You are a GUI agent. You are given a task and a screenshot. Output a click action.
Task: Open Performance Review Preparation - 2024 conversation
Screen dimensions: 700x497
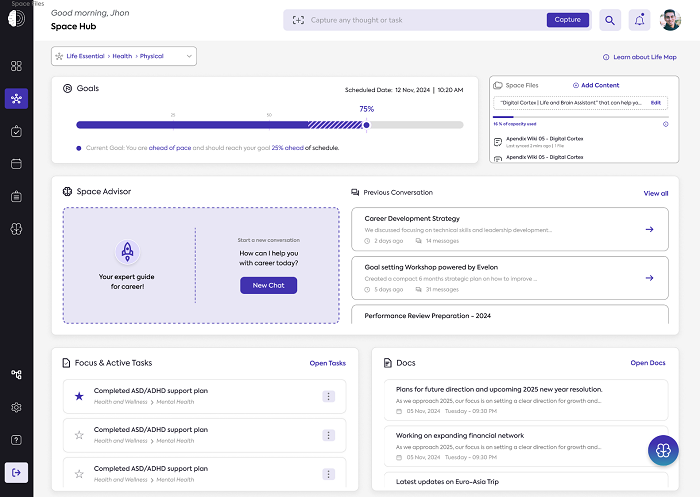pos(510,315)
